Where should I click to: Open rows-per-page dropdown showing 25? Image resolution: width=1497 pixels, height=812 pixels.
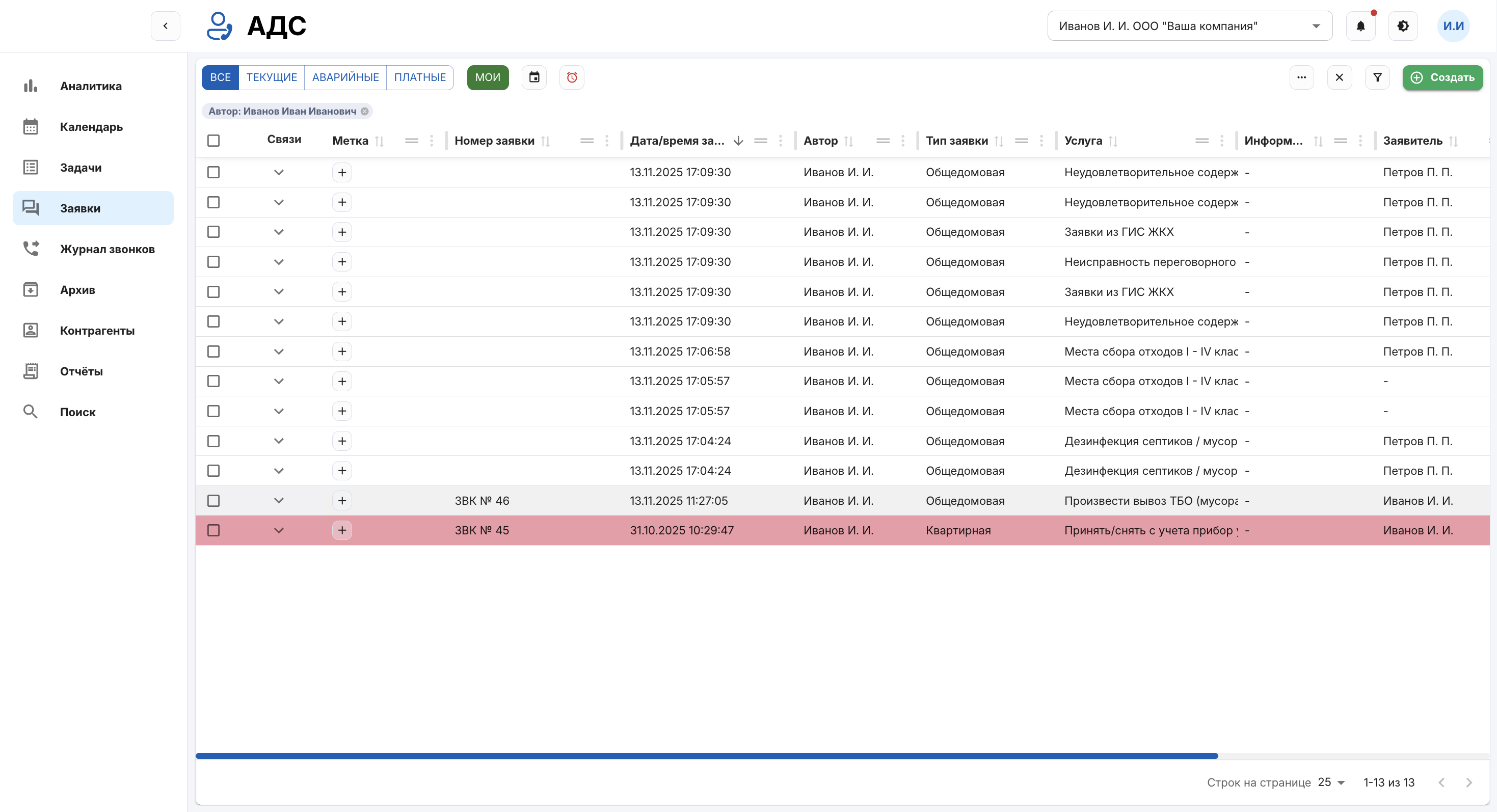tap(1331, 782)
